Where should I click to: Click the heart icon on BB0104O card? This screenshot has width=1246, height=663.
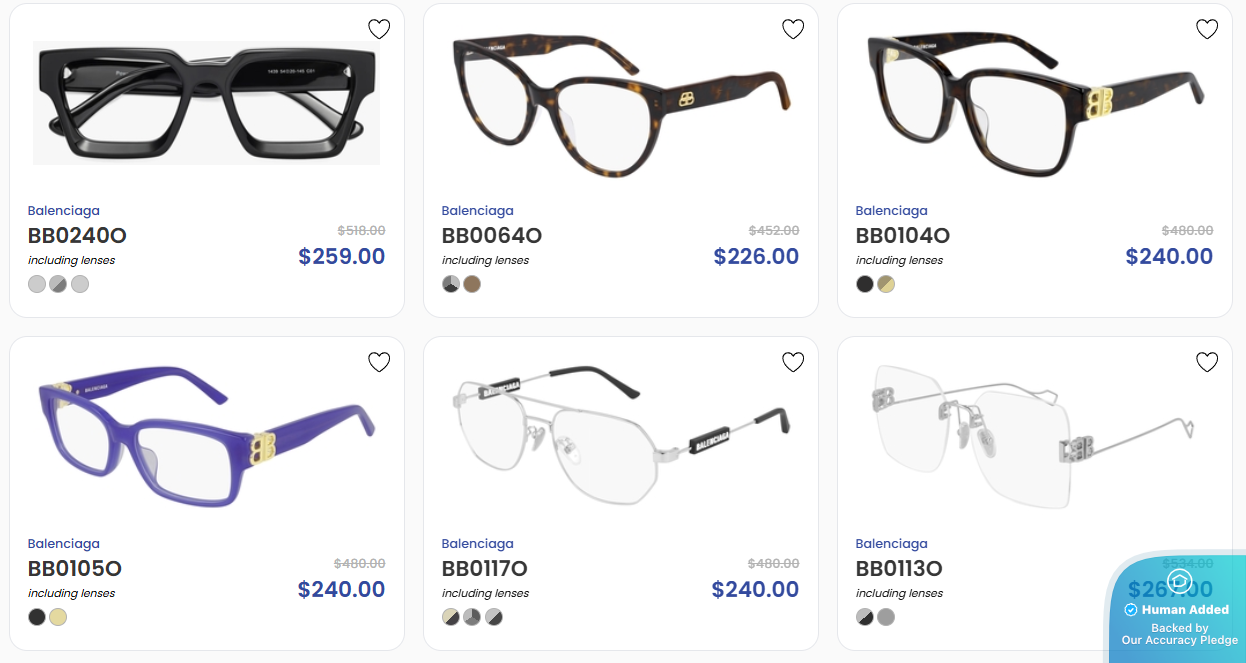[1207, 29]
